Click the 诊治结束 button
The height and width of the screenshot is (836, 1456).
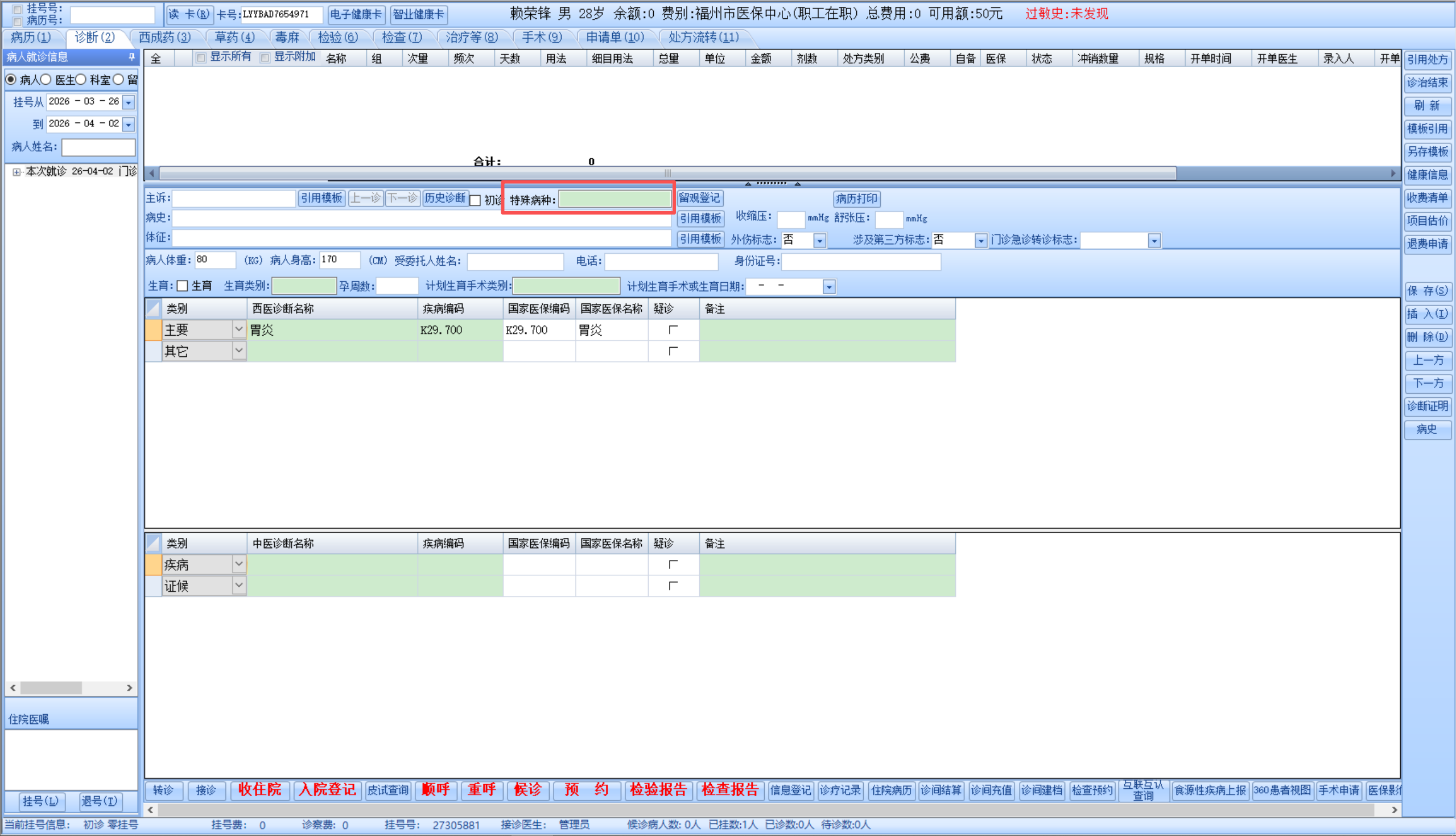point(1427,83)
